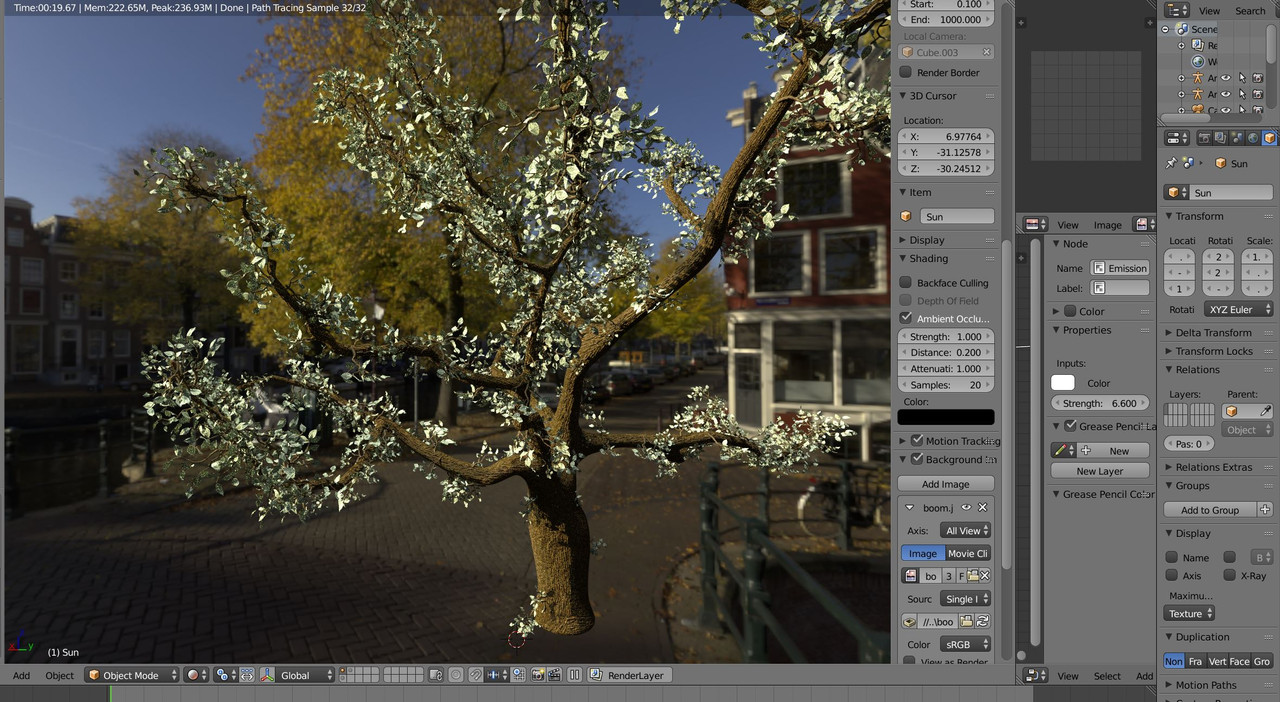Click the OpenGL animation clapper icon
The width and height of the screenshot is (1280, 702).
coord(554,675)
